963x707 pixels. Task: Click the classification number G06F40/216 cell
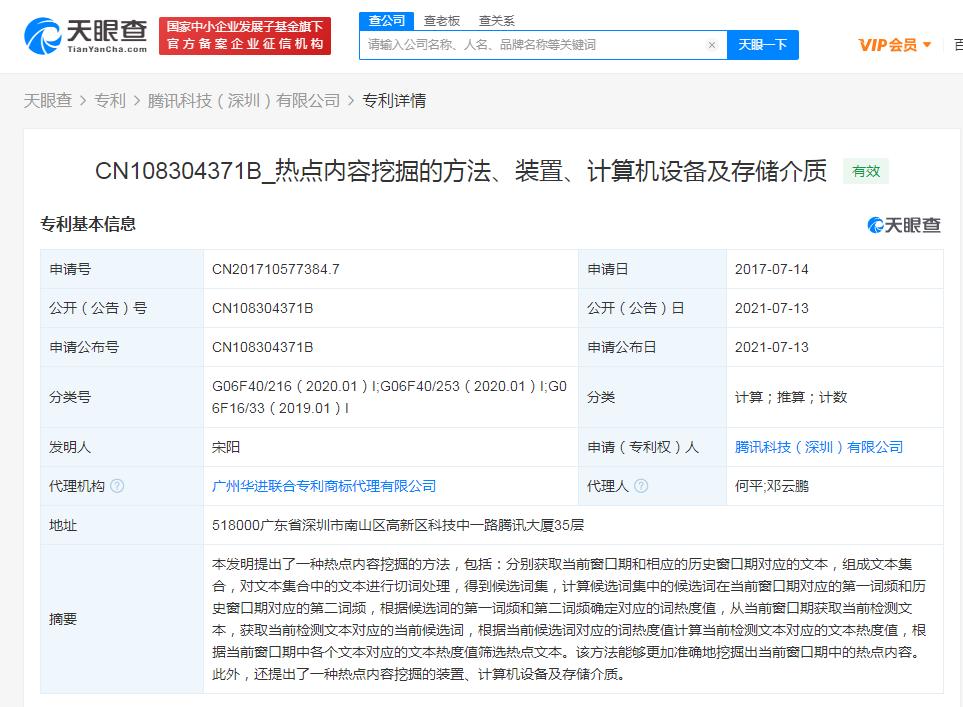389,397
